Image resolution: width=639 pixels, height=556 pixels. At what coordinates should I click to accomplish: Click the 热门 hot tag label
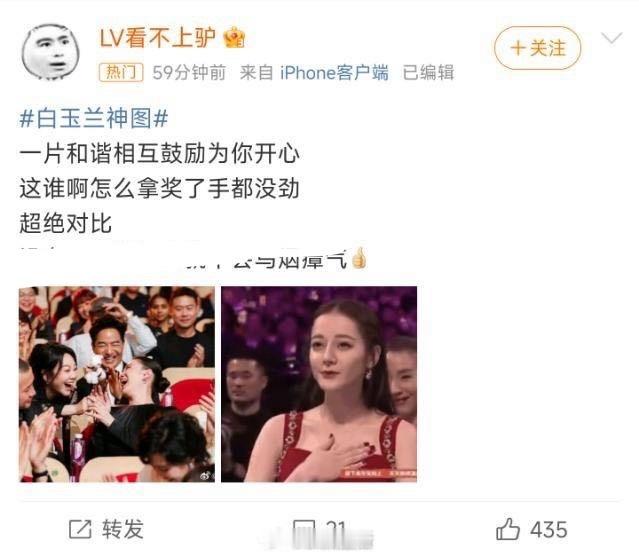121,73
